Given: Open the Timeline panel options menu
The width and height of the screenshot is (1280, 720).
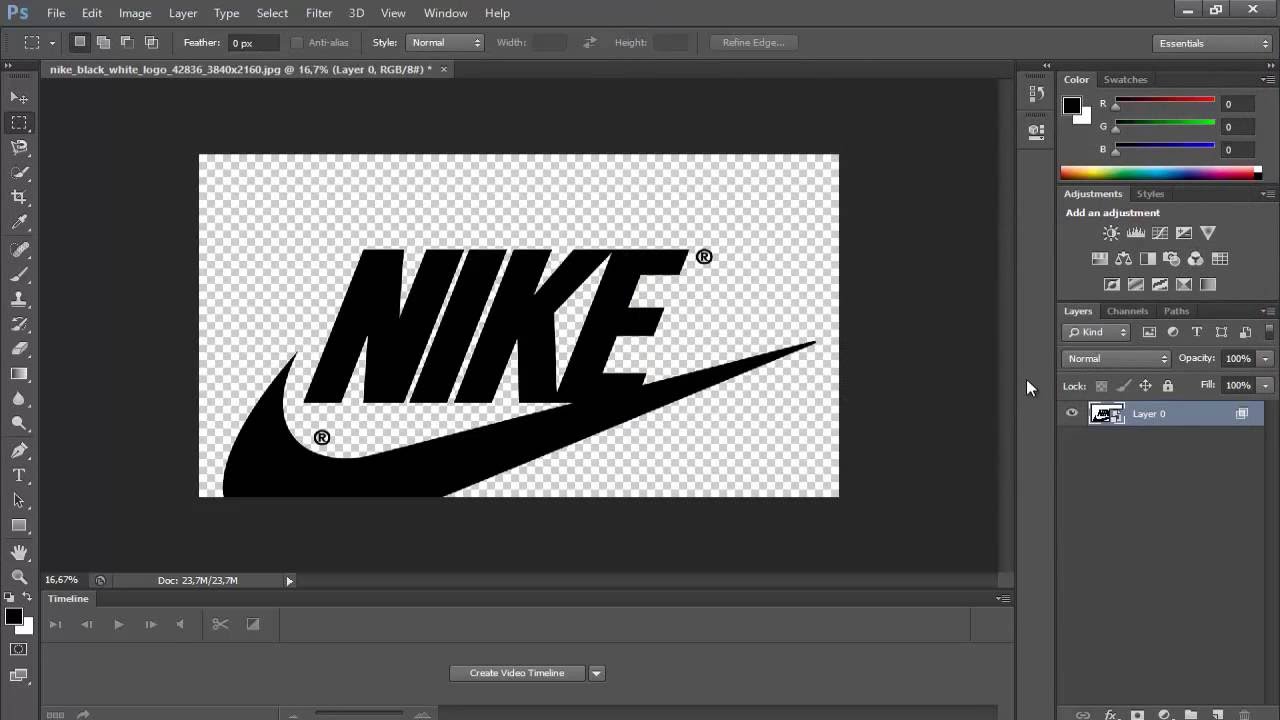Looking at the screenshot, I should coord(1003,598).
